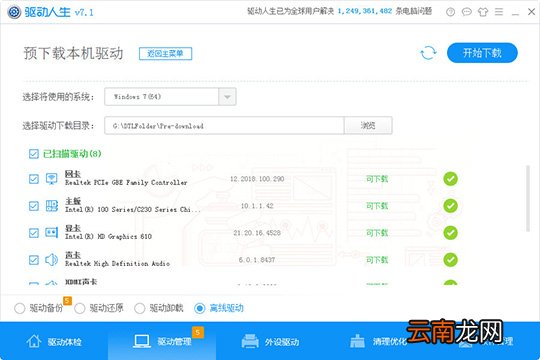The image size is (540, 360).
Task: Open the help question mark icon
Action: pos(450,12)
